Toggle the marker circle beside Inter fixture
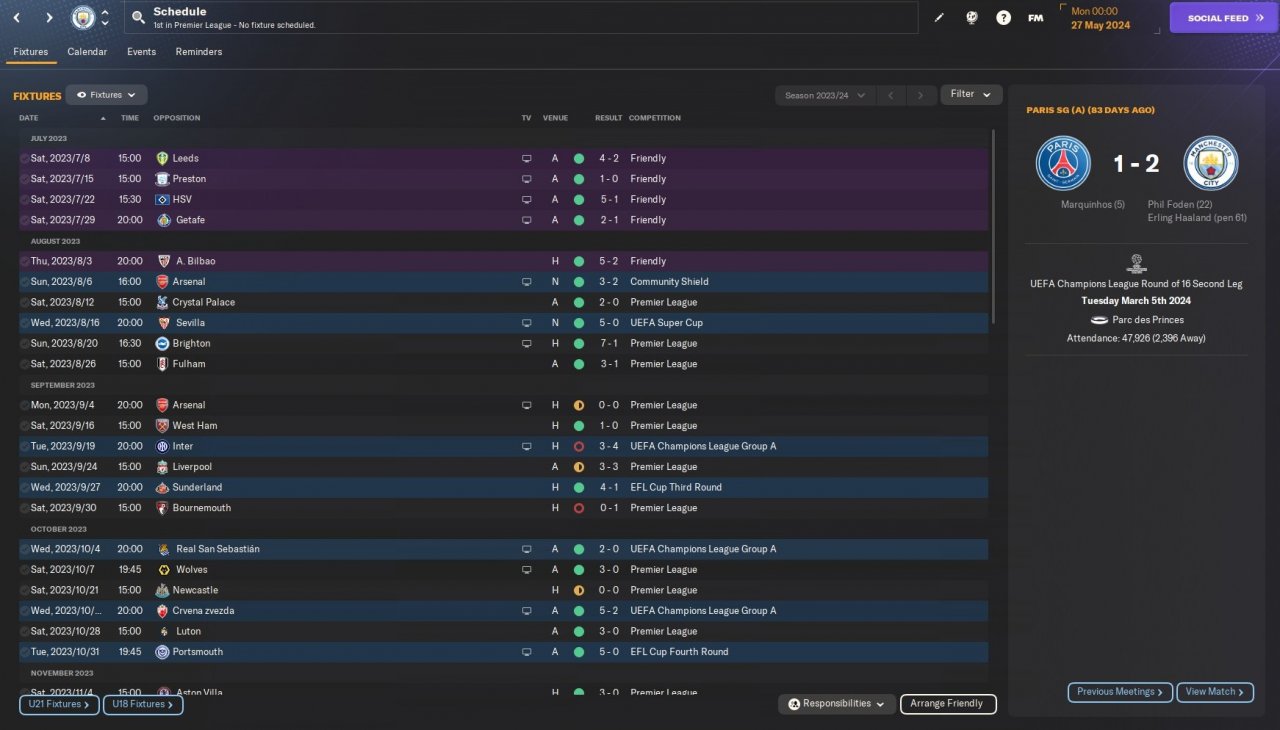Screen dimensions: 1280x730 25,447
